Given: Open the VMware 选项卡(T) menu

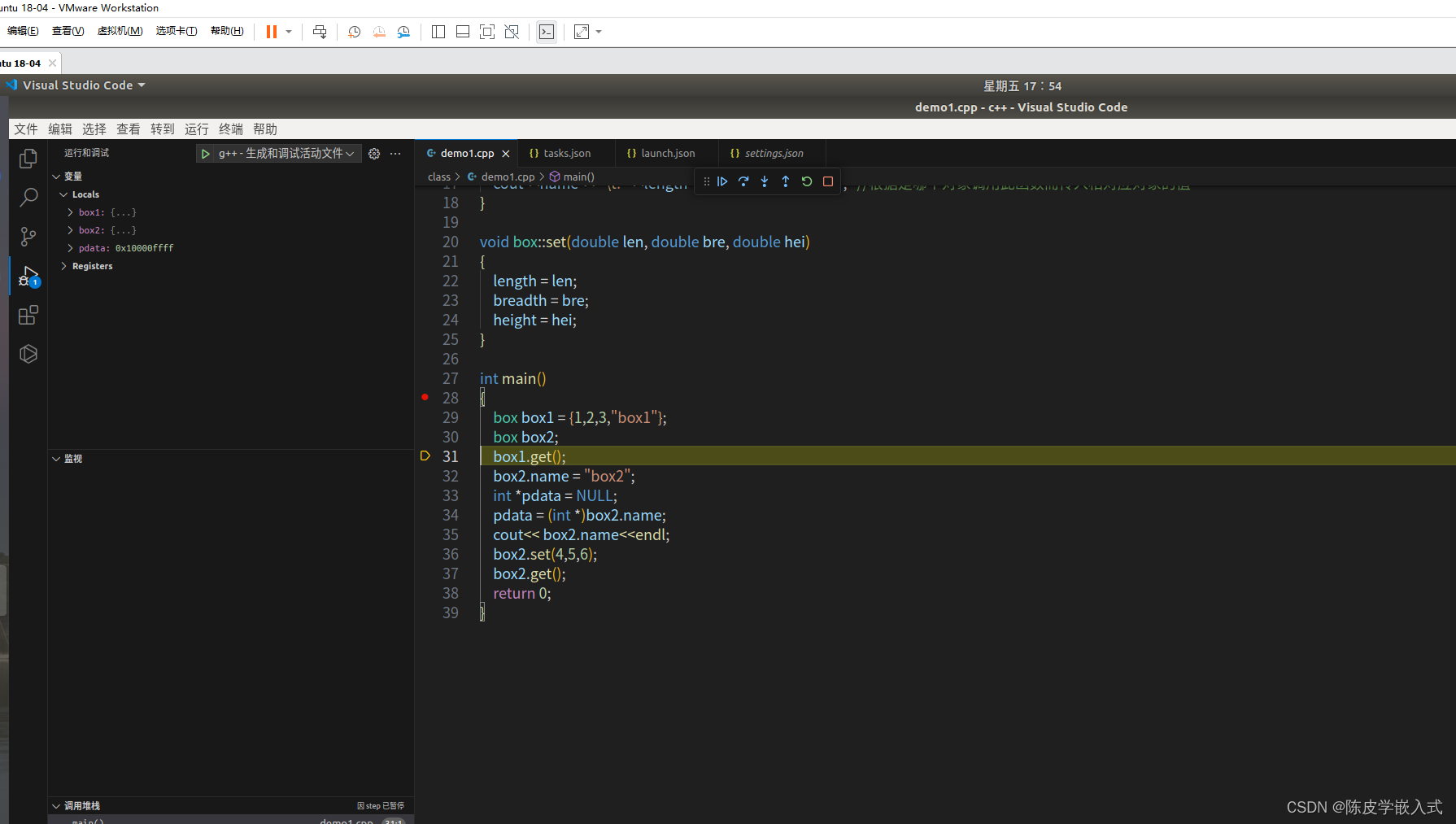Looking at the screenshot, I should tap(177, 31).
